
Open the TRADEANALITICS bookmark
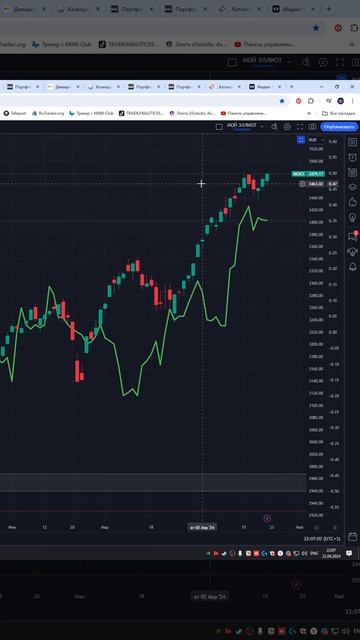pyautogui.click(x=141, y=113)
